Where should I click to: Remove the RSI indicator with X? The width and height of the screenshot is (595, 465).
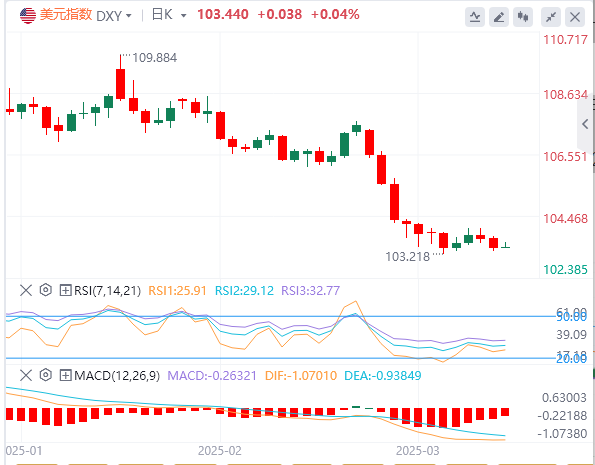(26, 291)
